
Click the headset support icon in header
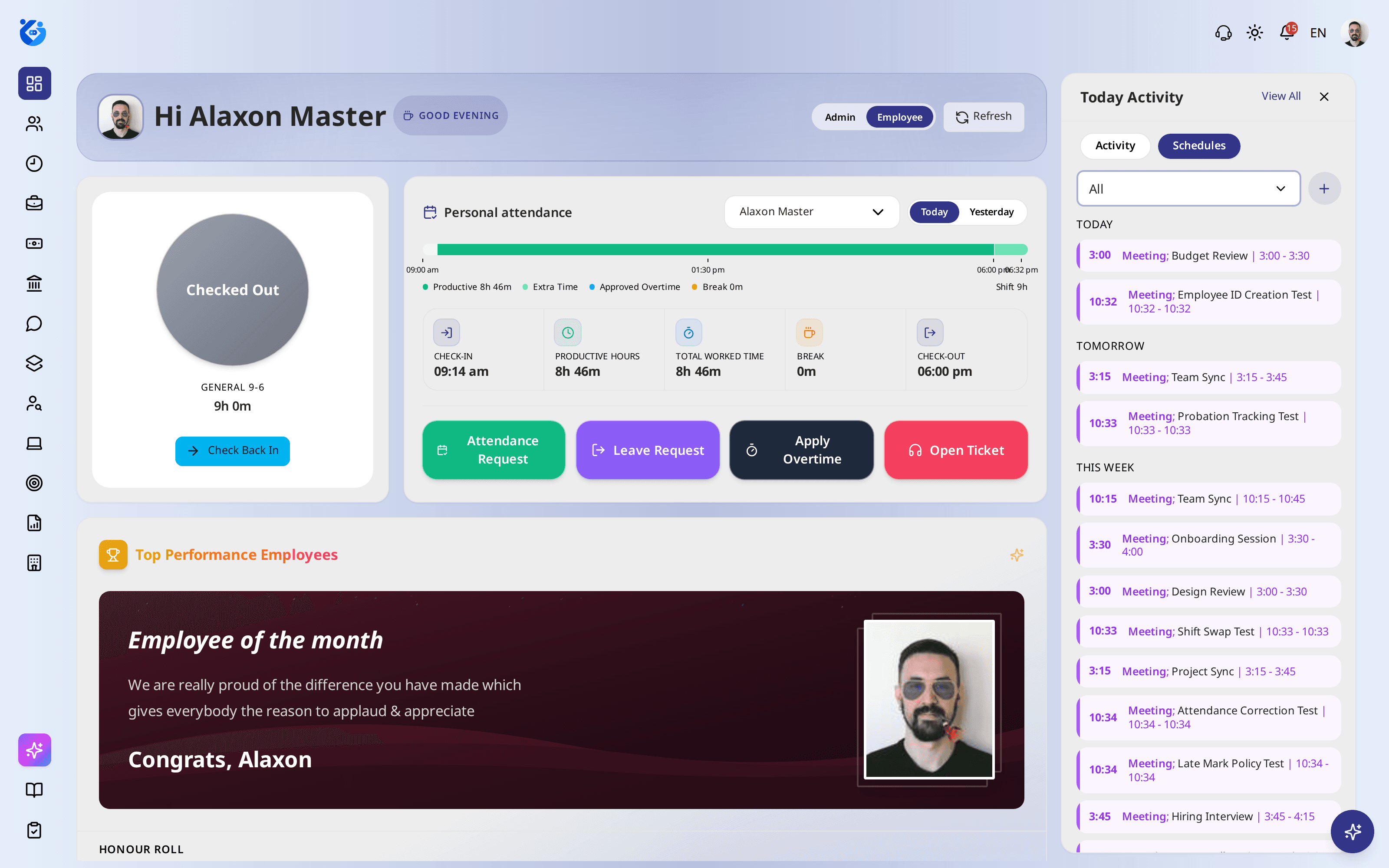click(1223, 33)
